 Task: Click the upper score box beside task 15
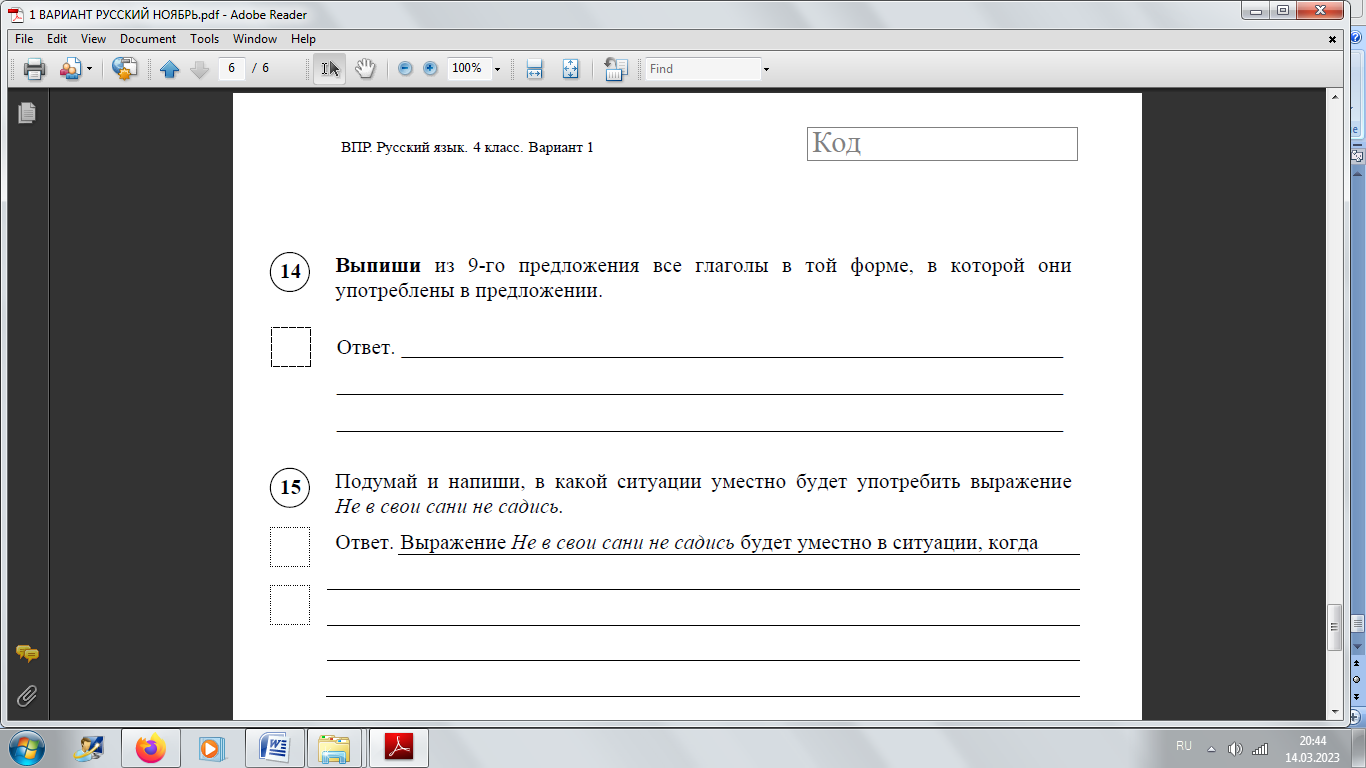[x=290, y=547]
